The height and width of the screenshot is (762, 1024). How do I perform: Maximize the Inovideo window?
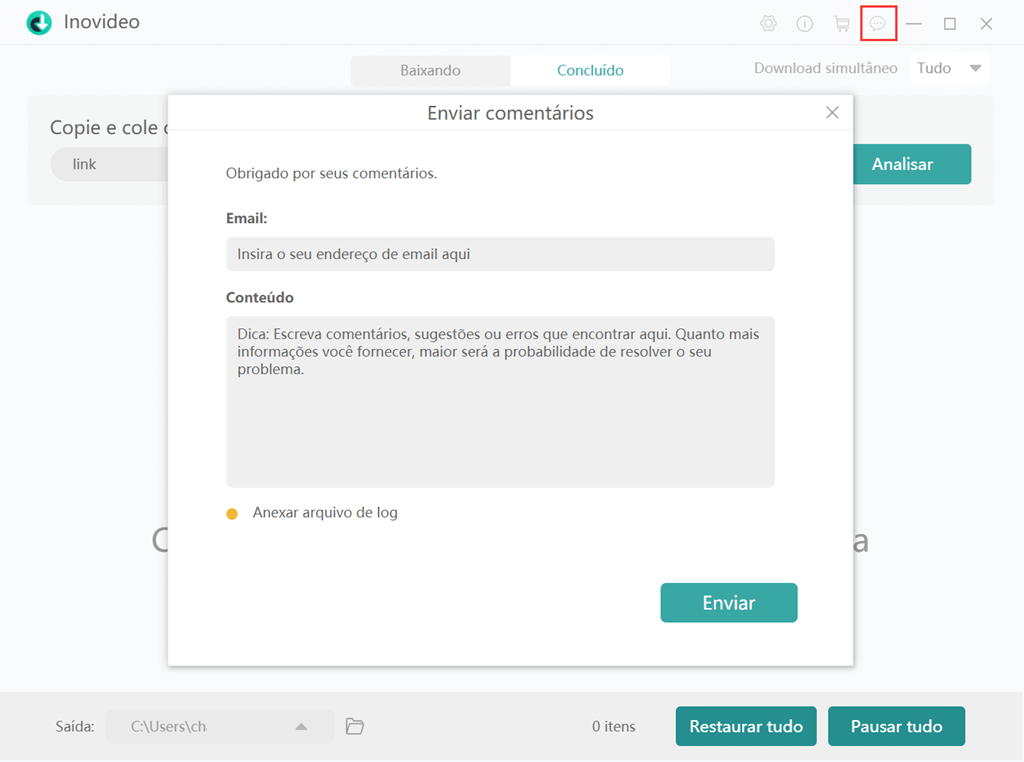click(950, 24)
